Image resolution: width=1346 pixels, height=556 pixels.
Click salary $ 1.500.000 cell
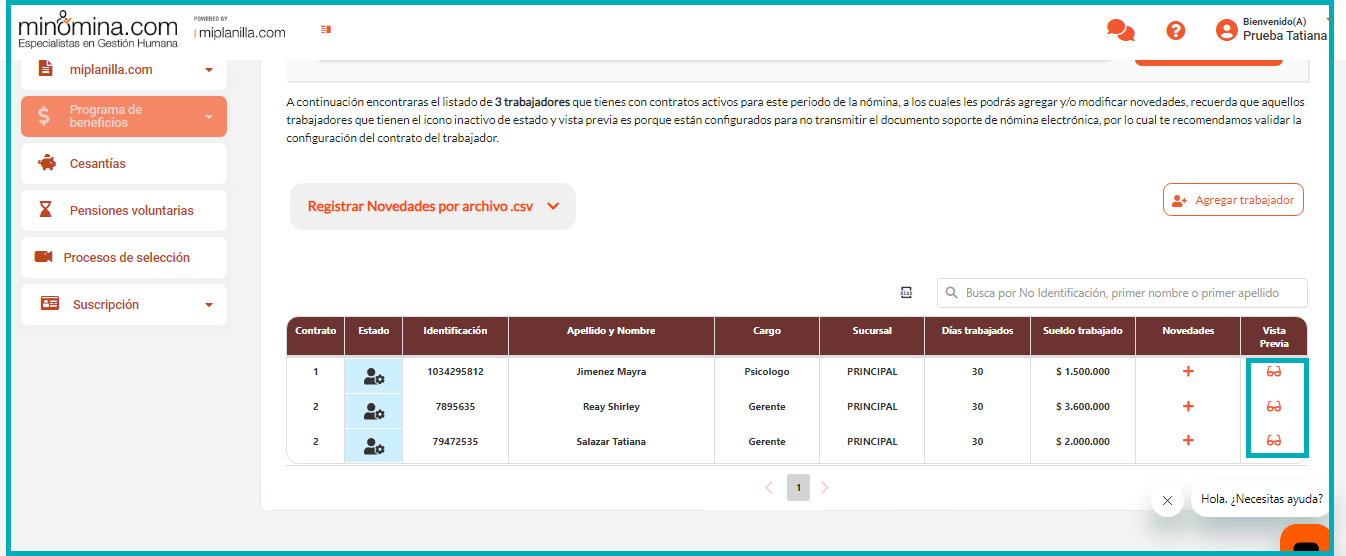(x=1083, y=372)
